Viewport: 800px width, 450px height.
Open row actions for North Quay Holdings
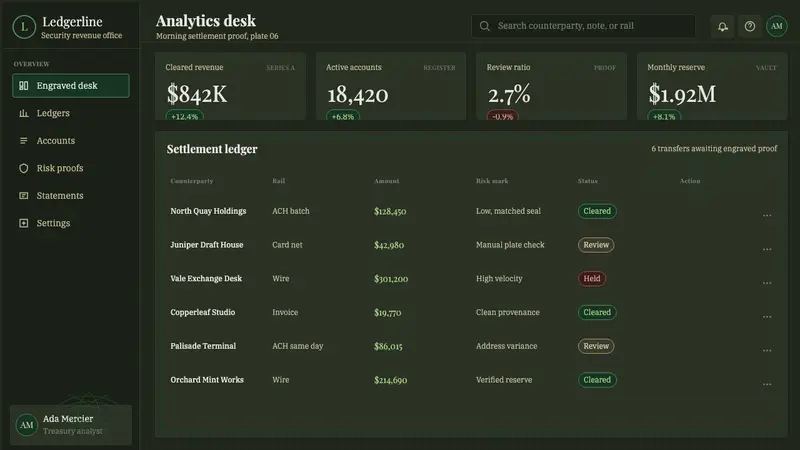click(x=767, y=215)
